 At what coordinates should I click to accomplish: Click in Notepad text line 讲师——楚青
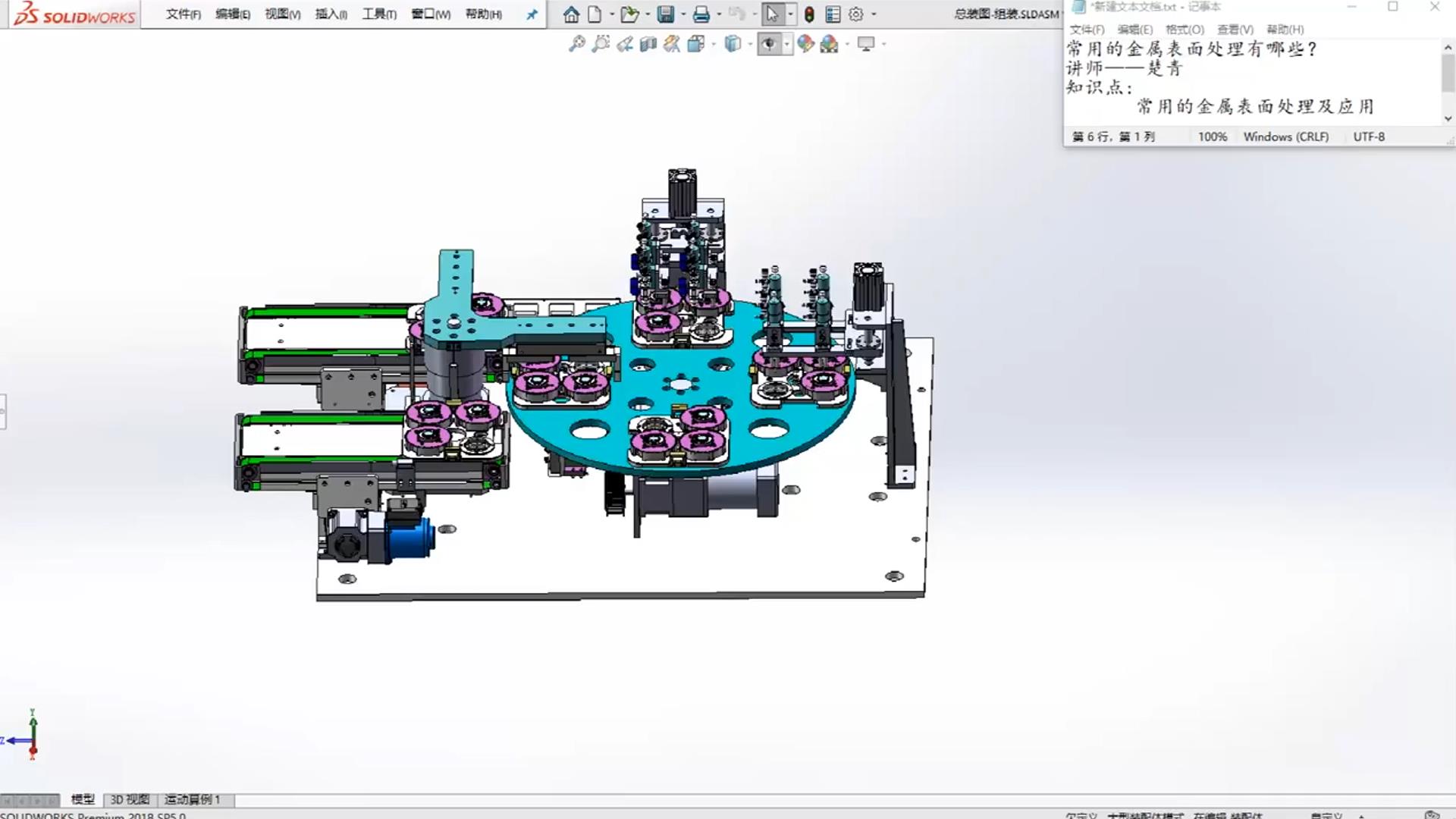point(1124,68)
